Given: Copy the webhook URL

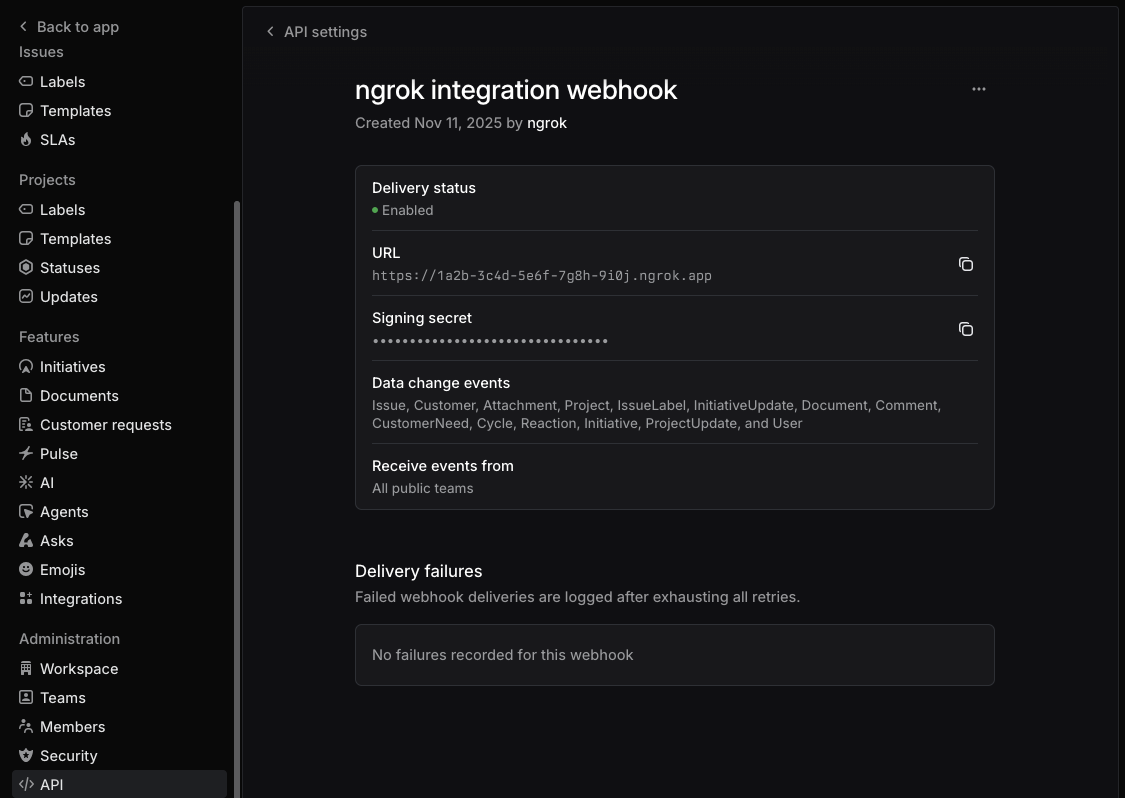Looking at the screenshot, I should pyautogui.click(x=966, y=264).
